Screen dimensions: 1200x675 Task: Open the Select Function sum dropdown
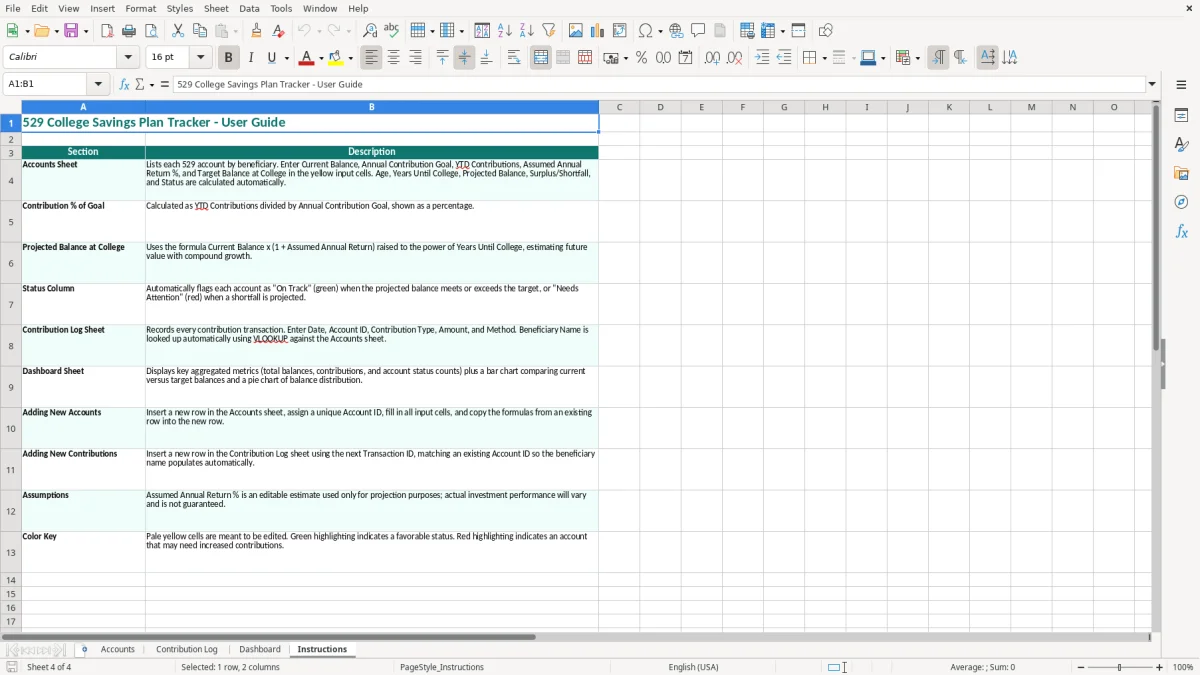tap(152, 84)
